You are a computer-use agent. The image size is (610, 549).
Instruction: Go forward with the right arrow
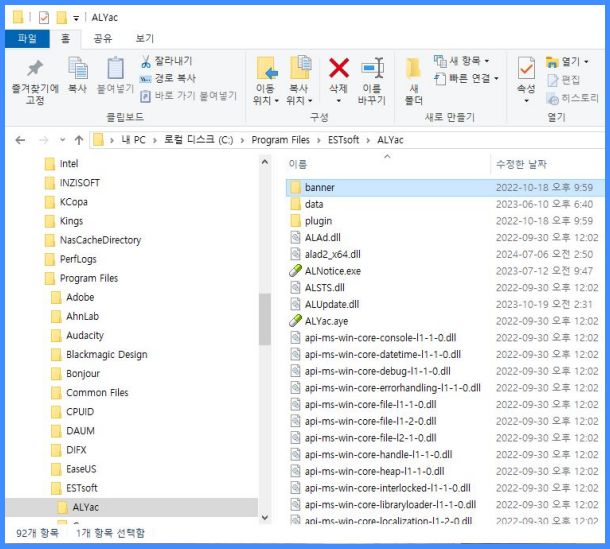[44, 140]
